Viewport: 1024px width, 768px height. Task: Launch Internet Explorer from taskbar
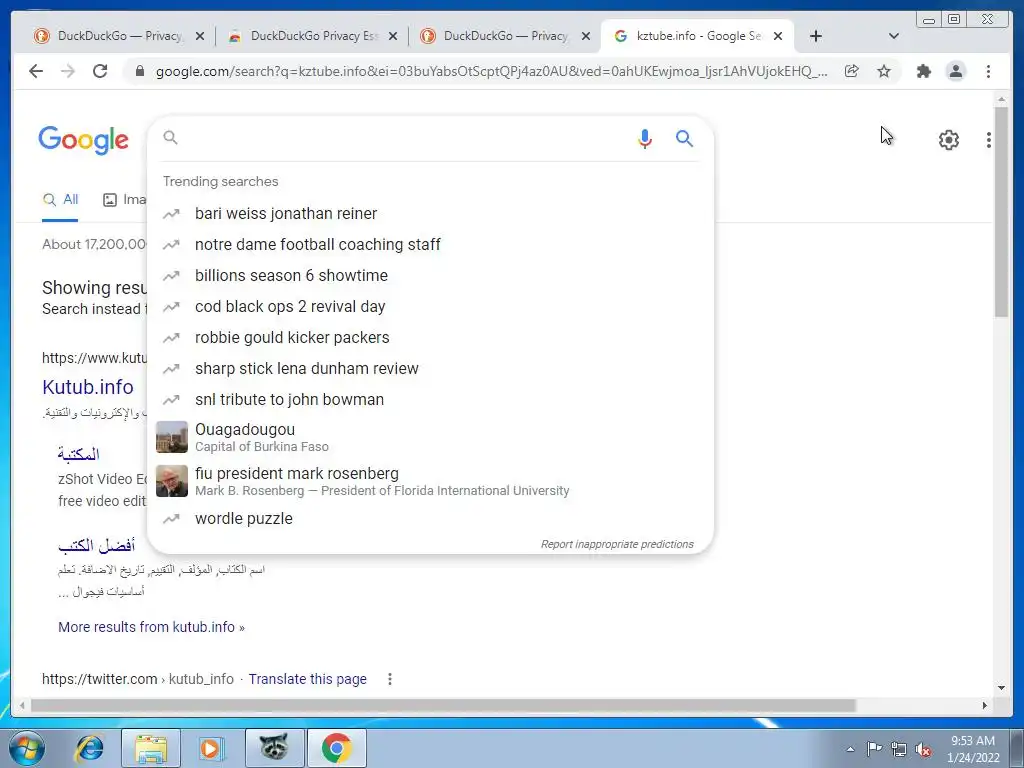(89, 748)
